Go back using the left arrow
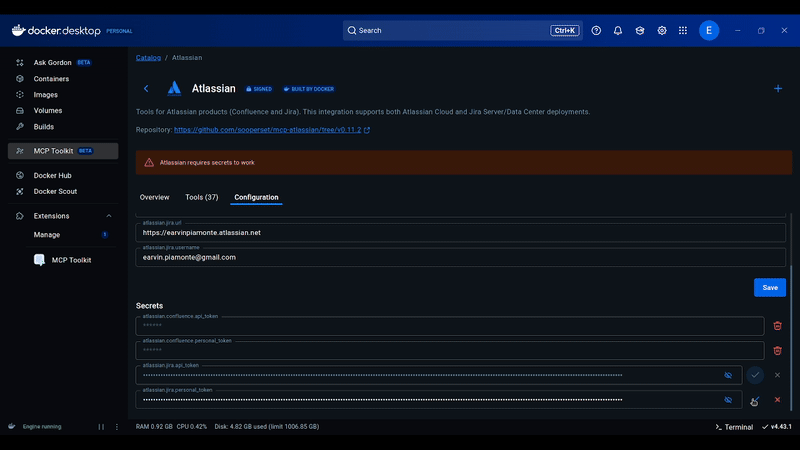The height and width of the screenshot is (450, 800). pyautogui.click(x=146, y=89)
